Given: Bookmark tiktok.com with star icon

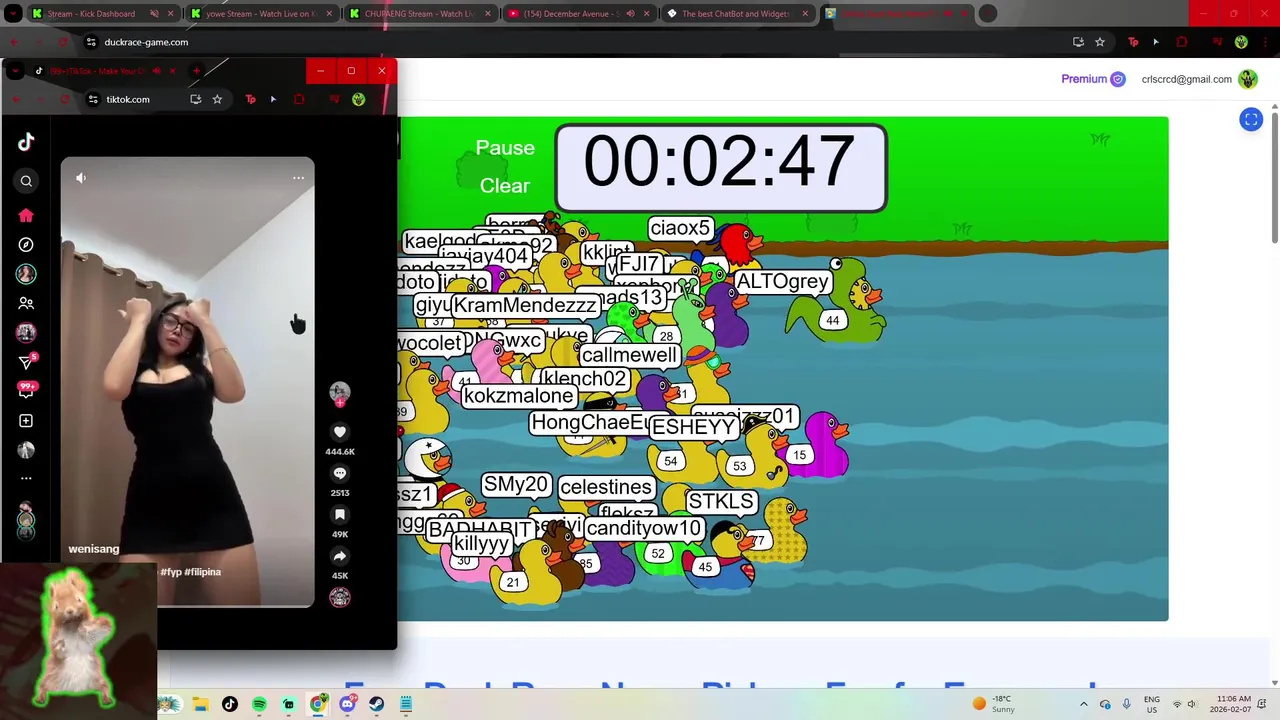Looking at the screenshot, I should coord(217,99).
